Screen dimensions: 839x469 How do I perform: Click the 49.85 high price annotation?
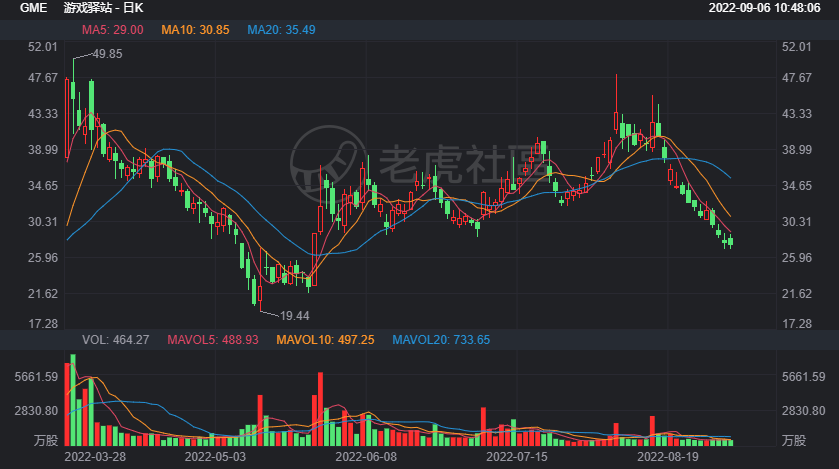107,54
